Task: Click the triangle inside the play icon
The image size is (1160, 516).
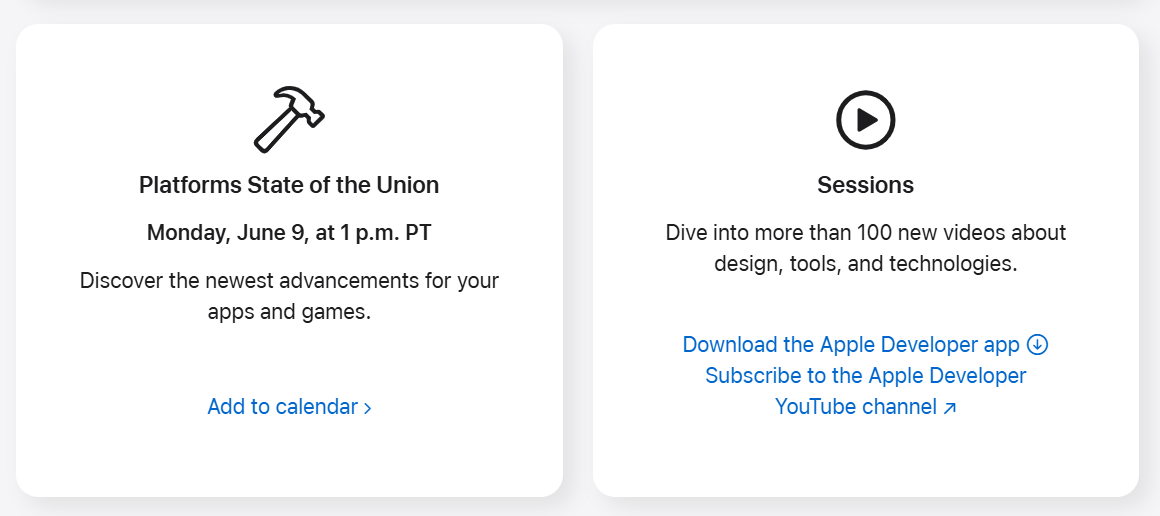Action: coord(868,120)
